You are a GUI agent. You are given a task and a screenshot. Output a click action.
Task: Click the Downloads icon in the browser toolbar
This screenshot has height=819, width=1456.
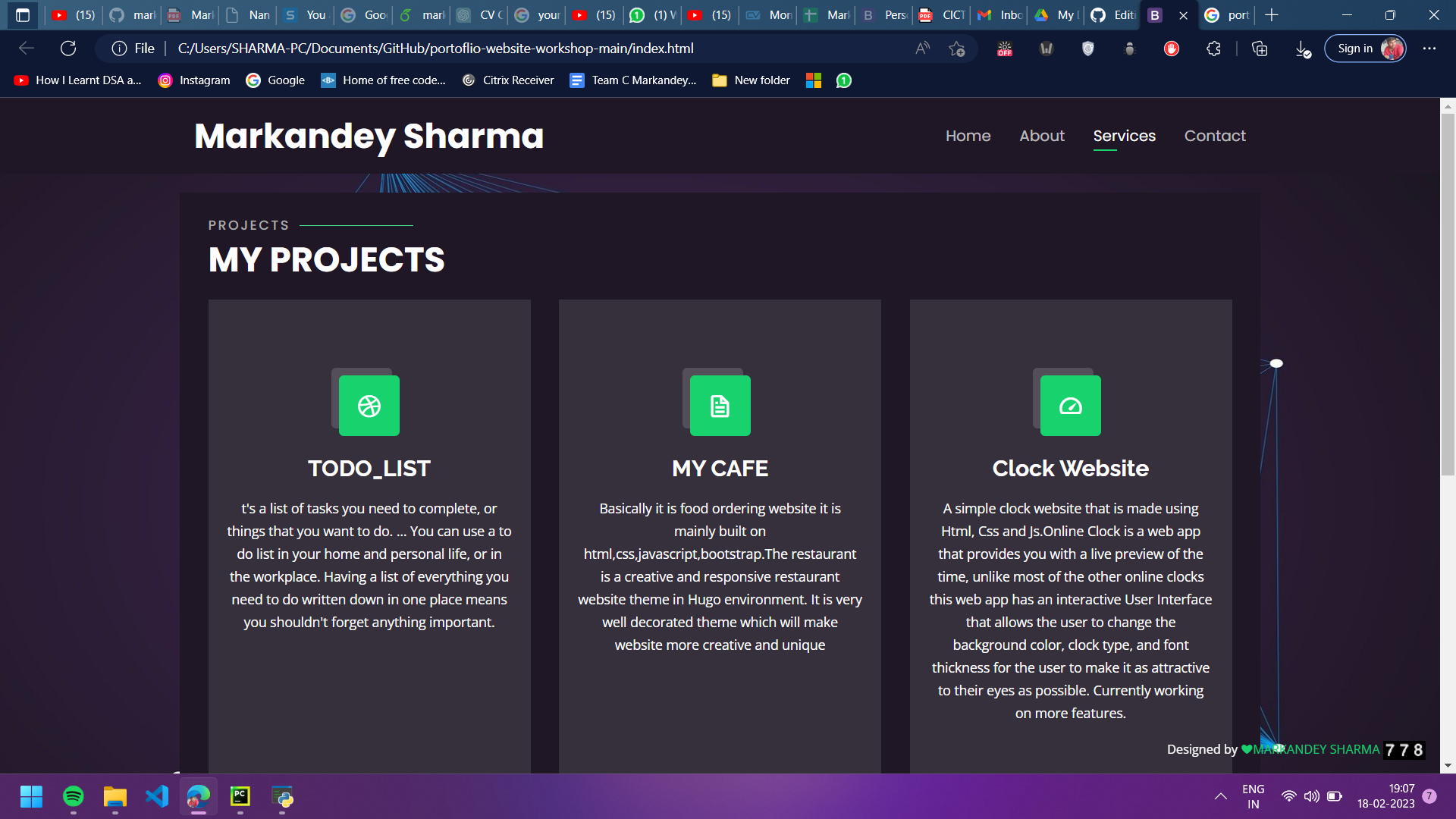tap(1303, 48)
